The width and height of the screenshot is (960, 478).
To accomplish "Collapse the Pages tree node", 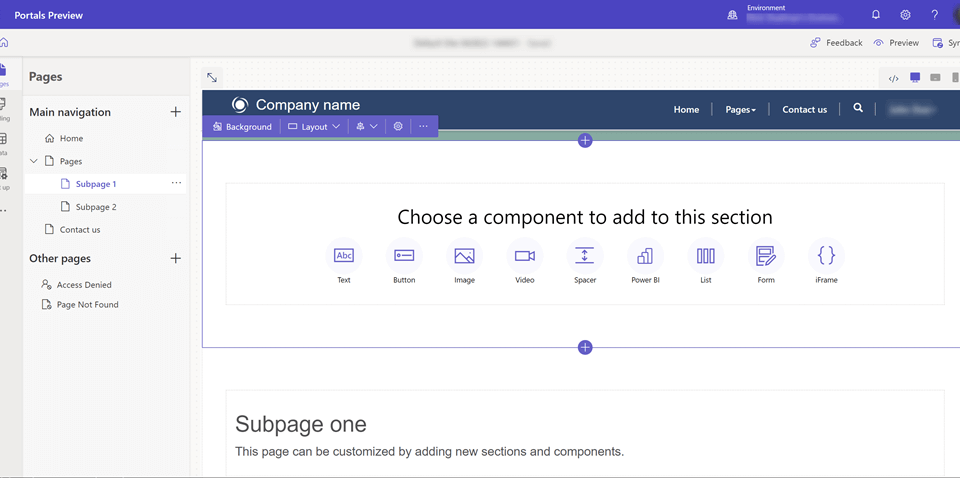I will pos(34,161).
